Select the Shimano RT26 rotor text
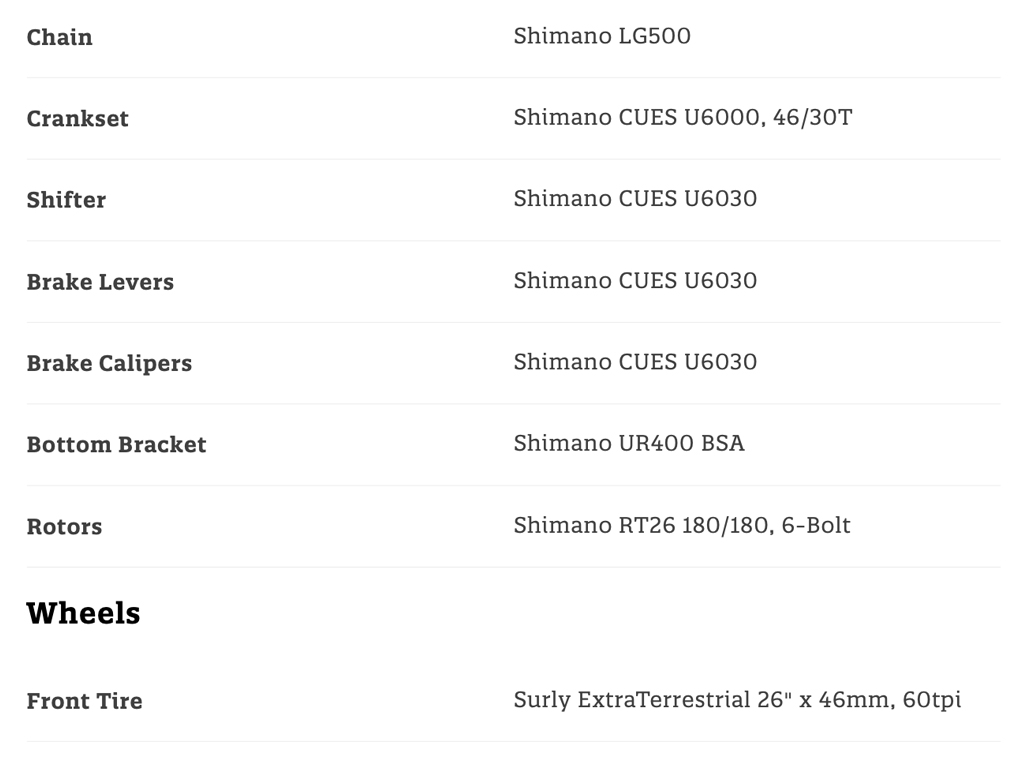Image resolution: width=1024 pixels, height=768 pixels. pos(594,525)
